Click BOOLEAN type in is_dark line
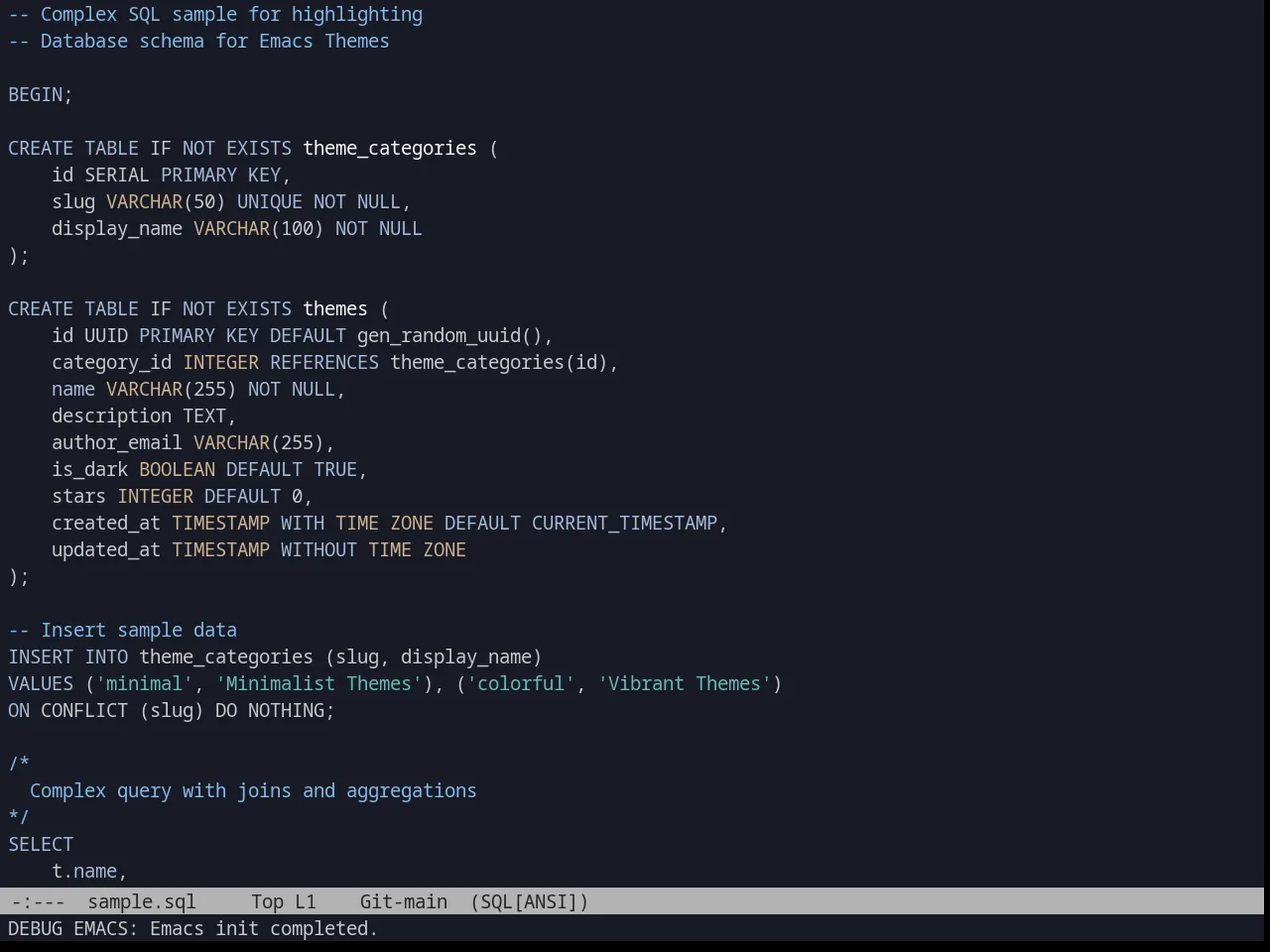The height and width of the screenshot is (952, 1270). [177, 469]
